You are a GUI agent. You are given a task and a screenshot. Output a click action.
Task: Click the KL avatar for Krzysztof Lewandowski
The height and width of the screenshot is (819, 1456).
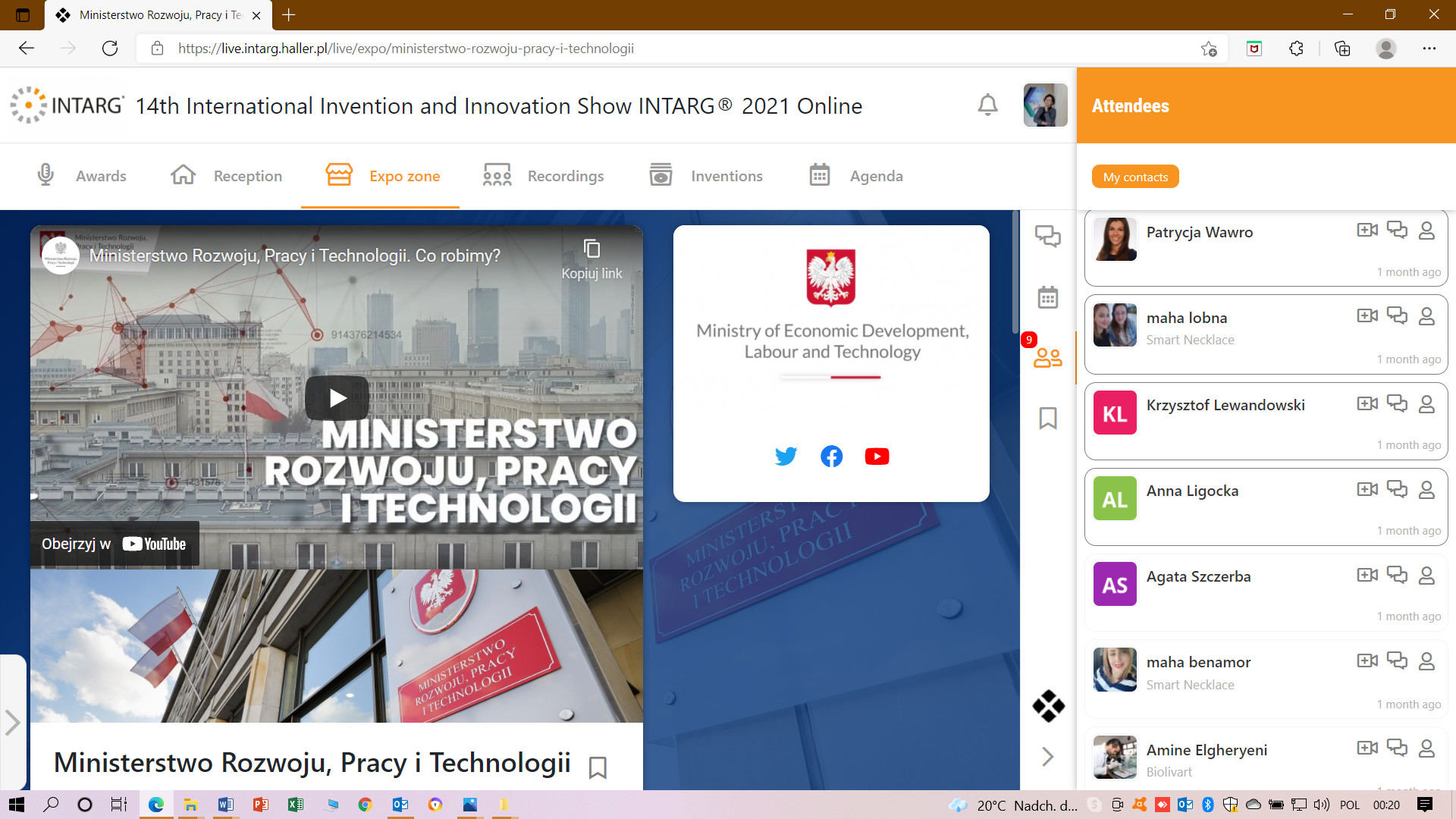(1115, 413)
